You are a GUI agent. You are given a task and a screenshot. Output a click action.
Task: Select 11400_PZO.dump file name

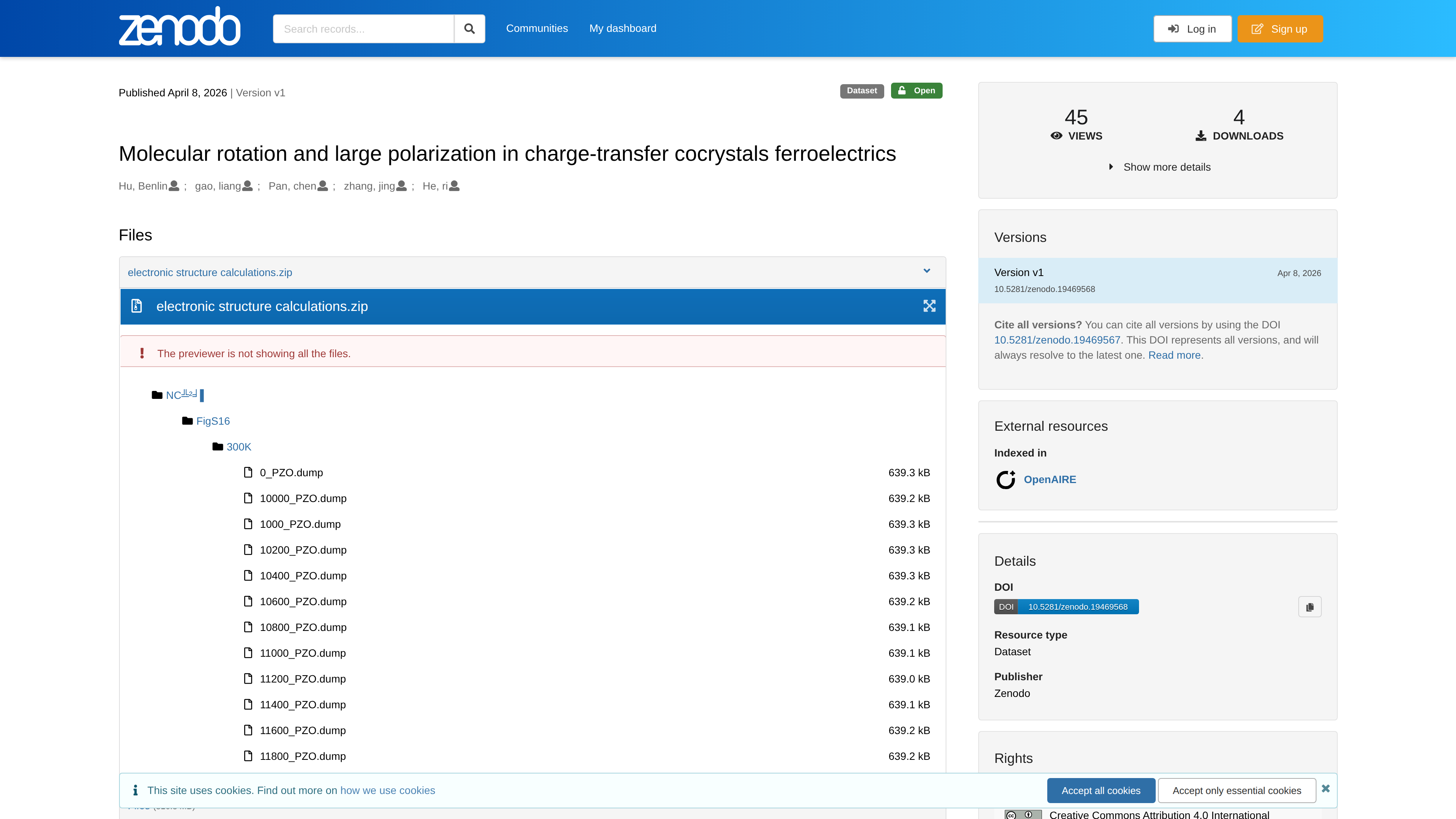303,704
